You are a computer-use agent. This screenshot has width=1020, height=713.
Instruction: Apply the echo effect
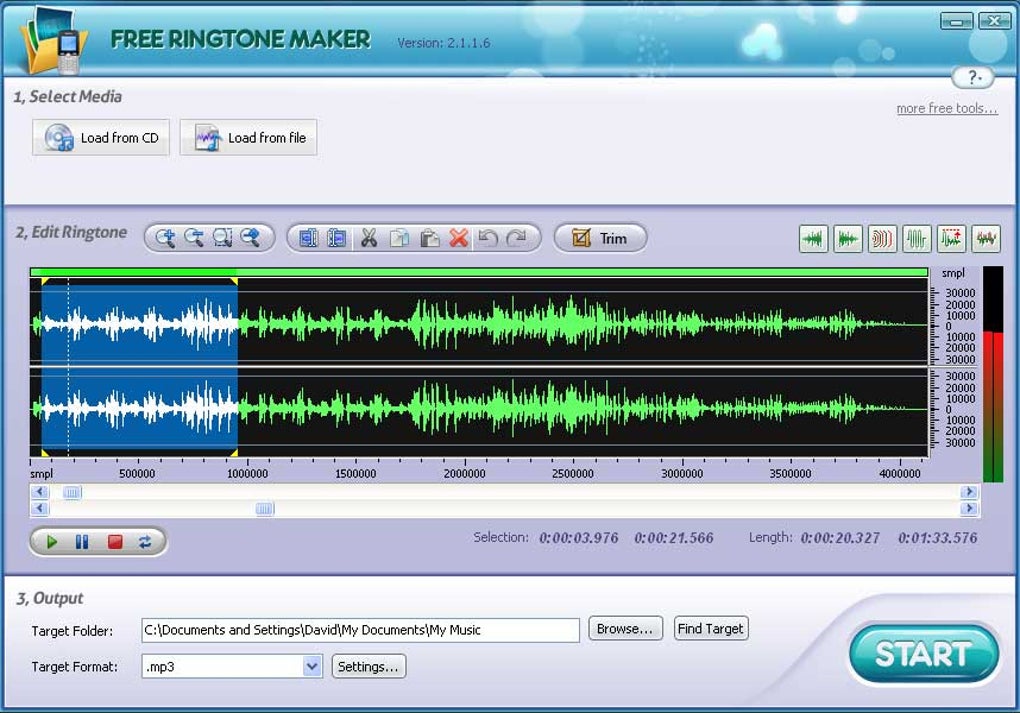(882, 238)
